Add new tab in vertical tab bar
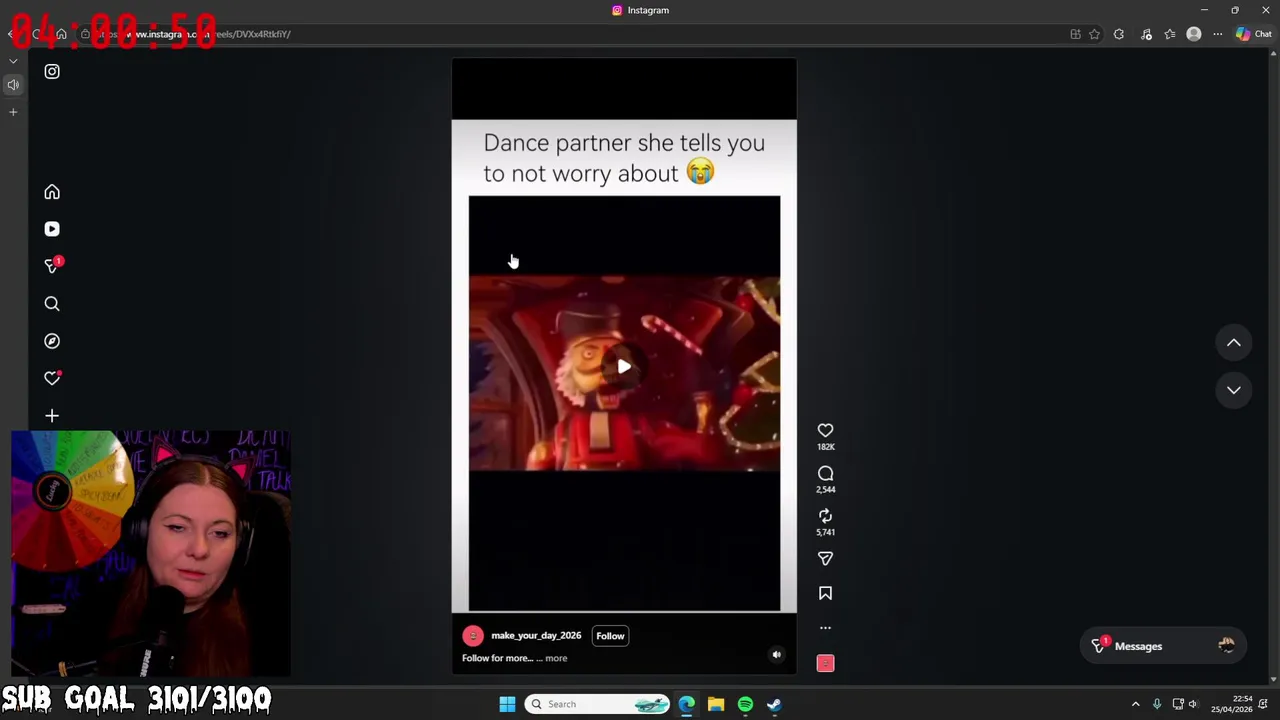Viewport: 1280px width, 720px height. pyautogui.click(x=13, y=112)
